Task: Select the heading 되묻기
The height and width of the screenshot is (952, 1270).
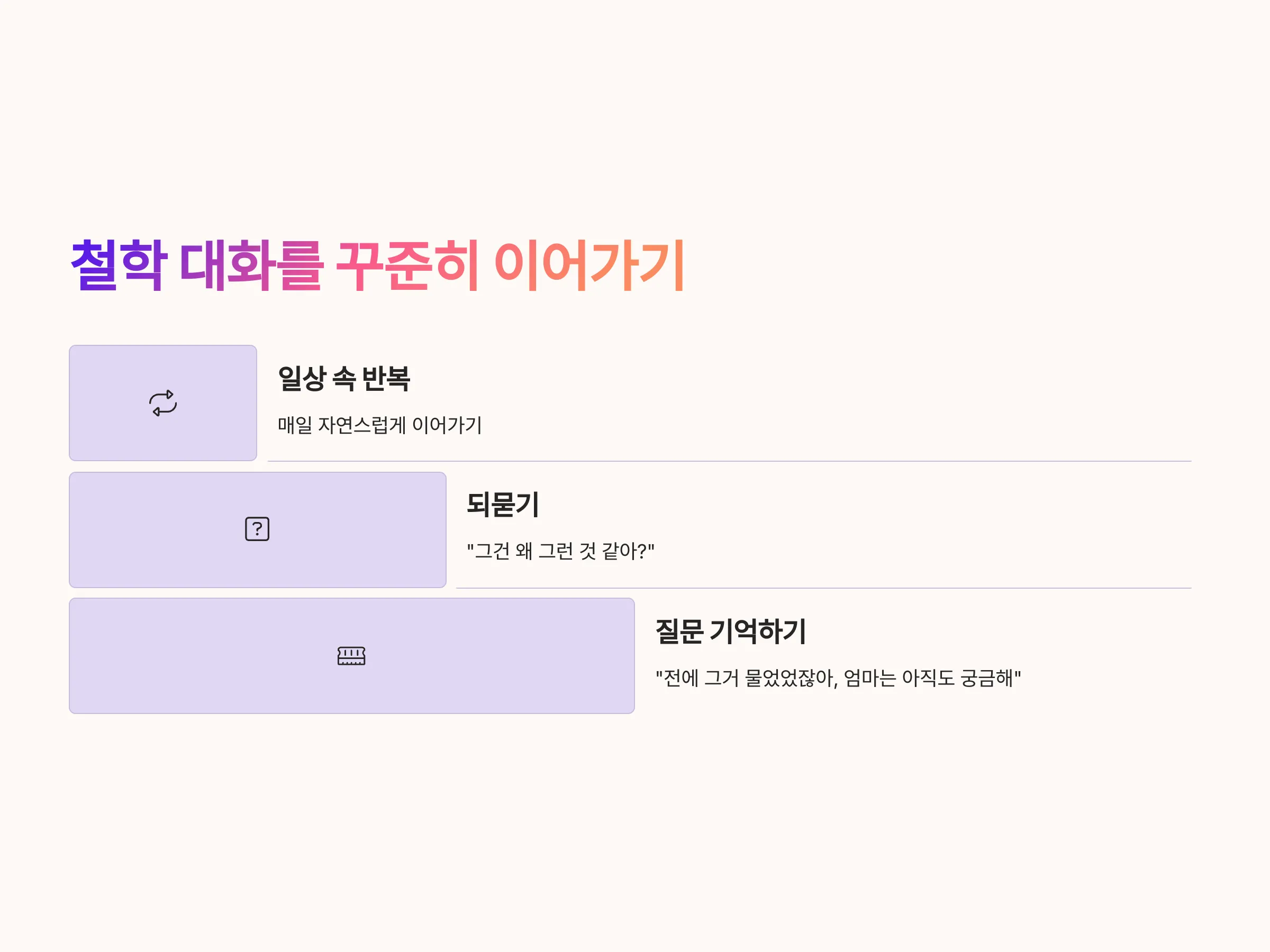Action: [502, 505]
